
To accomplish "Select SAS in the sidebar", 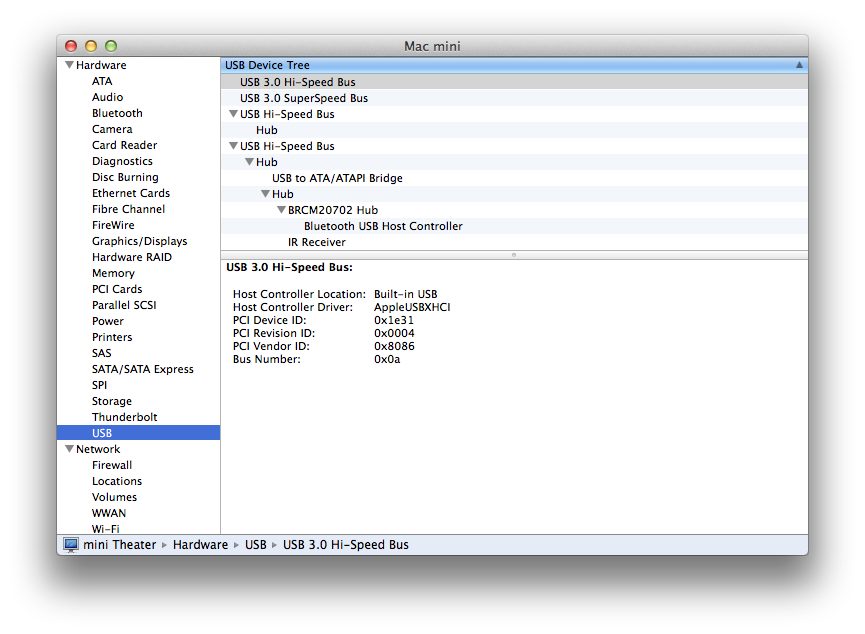I will pos(102,353).
